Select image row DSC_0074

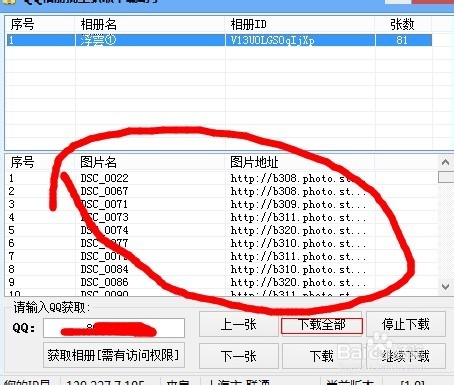pos(221,230)
